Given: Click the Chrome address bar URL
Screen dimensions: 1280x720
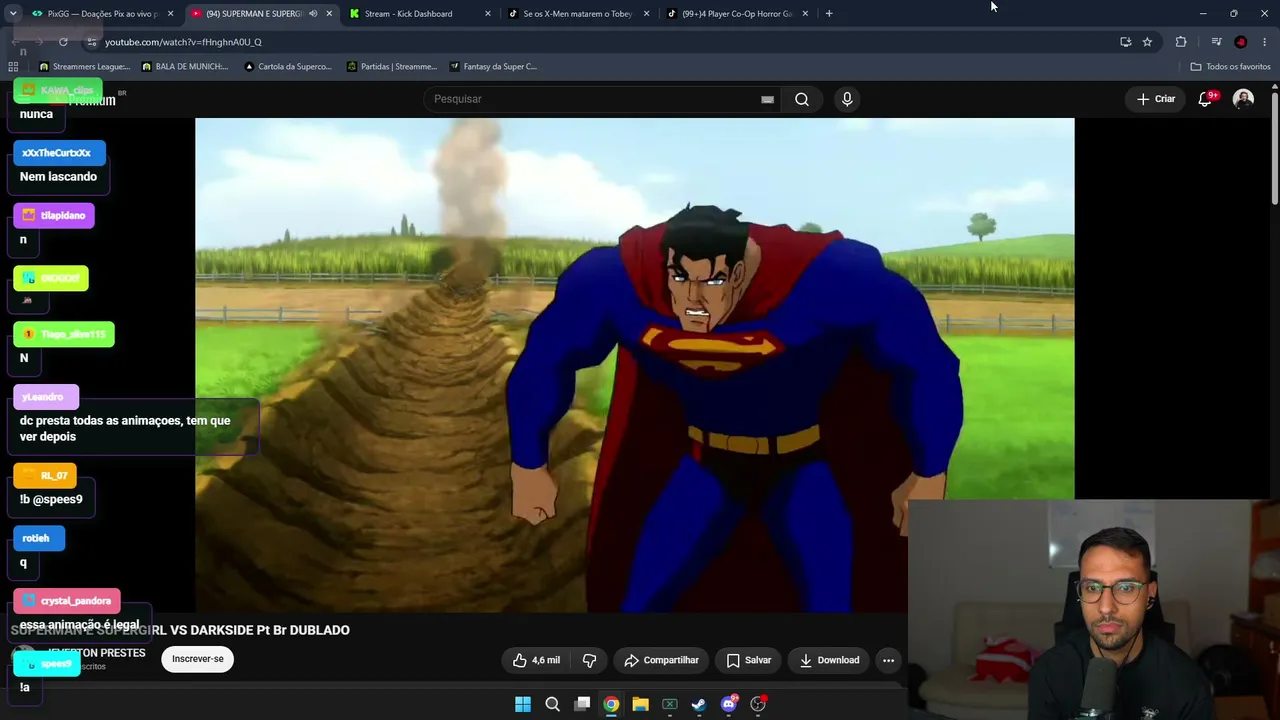Looking at the screenshot, I should click(183, 42).
